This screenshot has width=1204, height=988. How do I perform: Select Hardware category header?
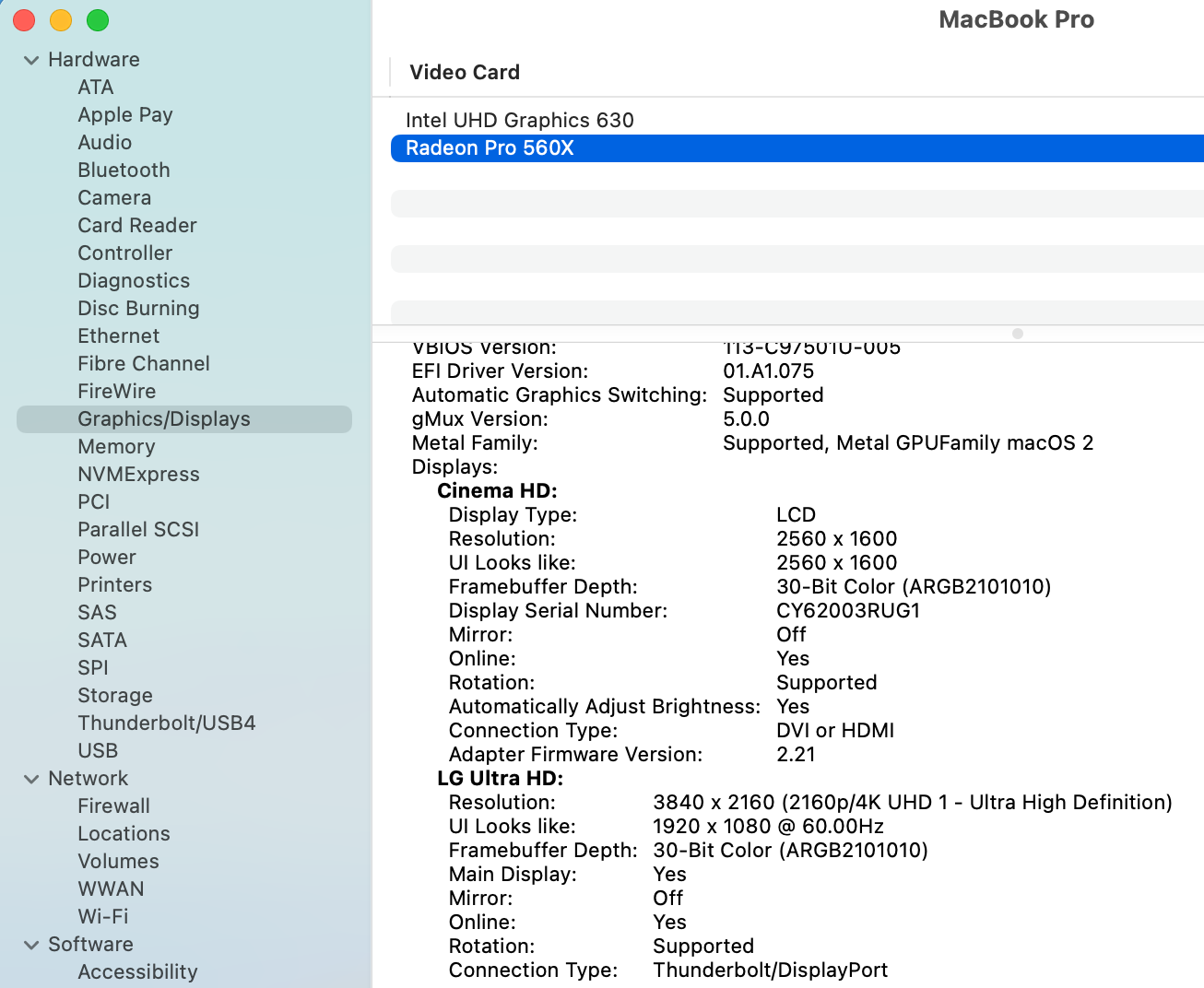94,60
